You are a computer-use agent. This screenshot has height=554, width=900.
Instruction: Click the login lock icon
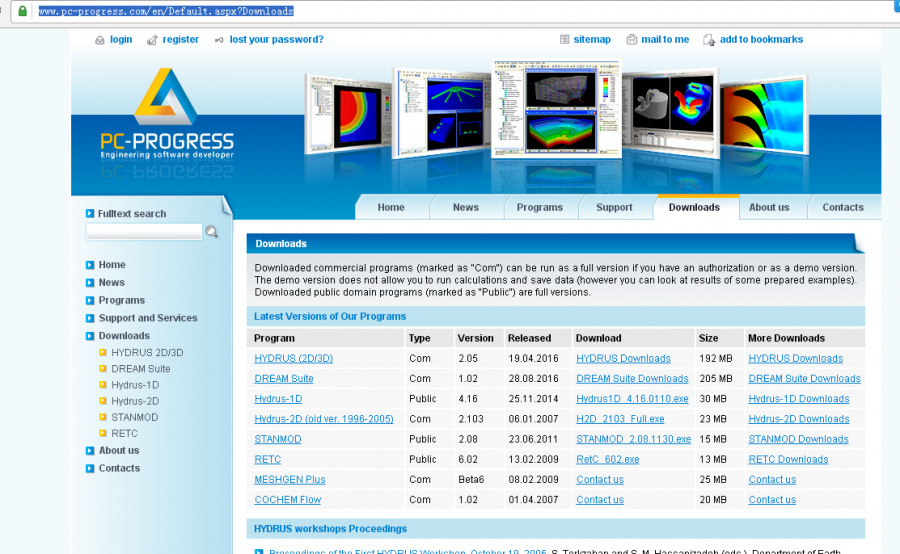[100, 40]
